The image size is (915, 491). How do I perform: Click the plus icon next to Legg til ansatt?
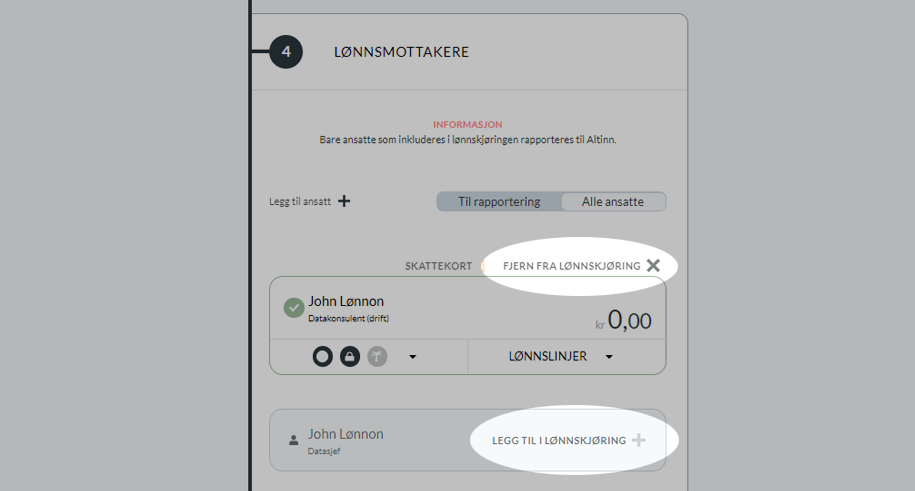click(x=344, y=201)
